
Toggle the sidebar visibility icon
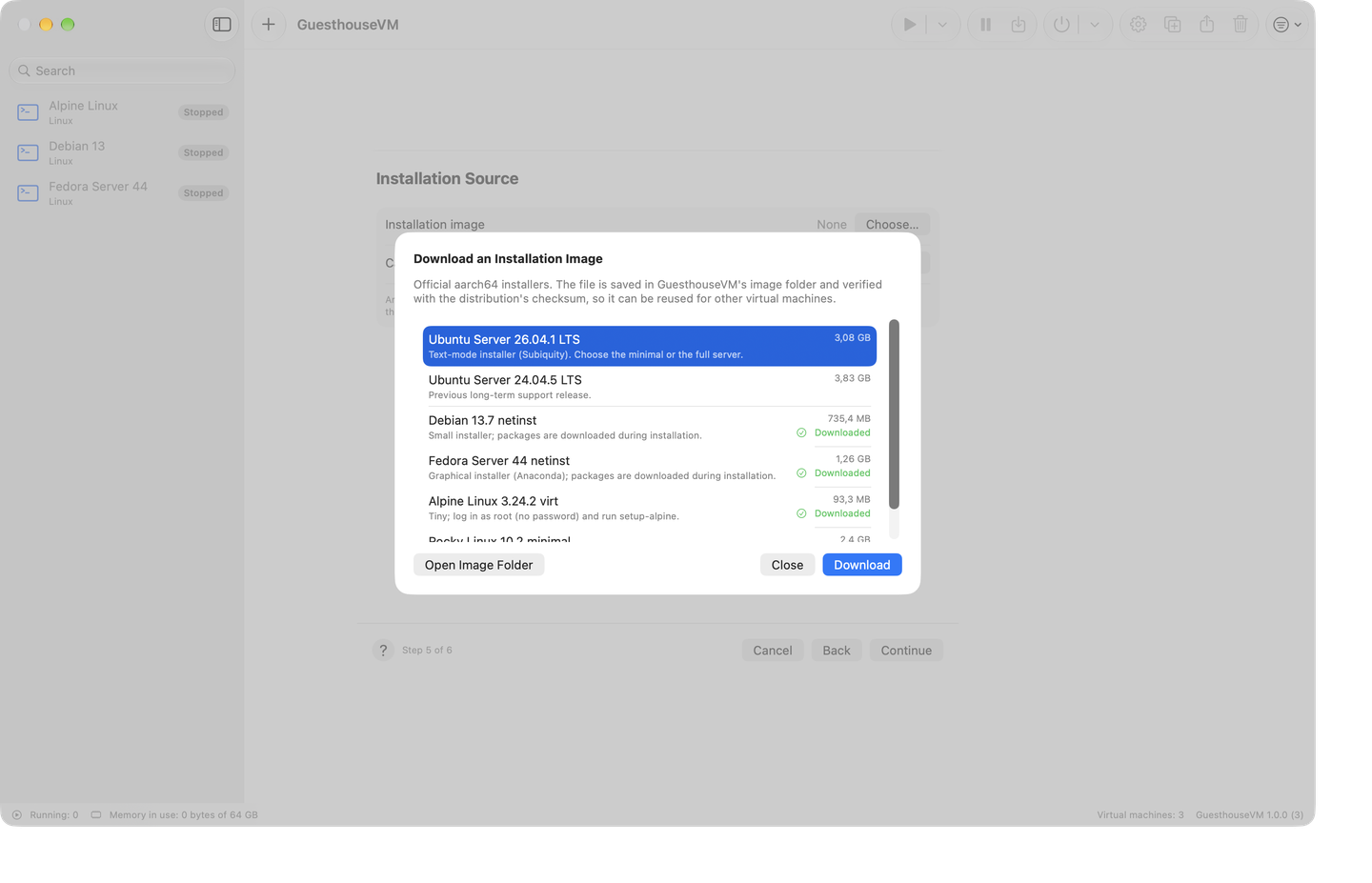pos(222,25)
